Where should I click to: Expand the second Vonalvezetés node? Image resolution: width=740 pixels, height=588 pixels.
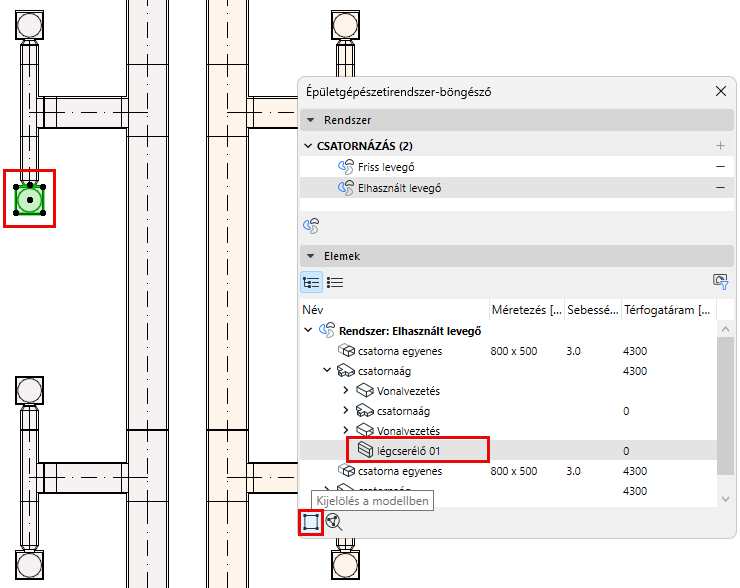click(345, 430)
